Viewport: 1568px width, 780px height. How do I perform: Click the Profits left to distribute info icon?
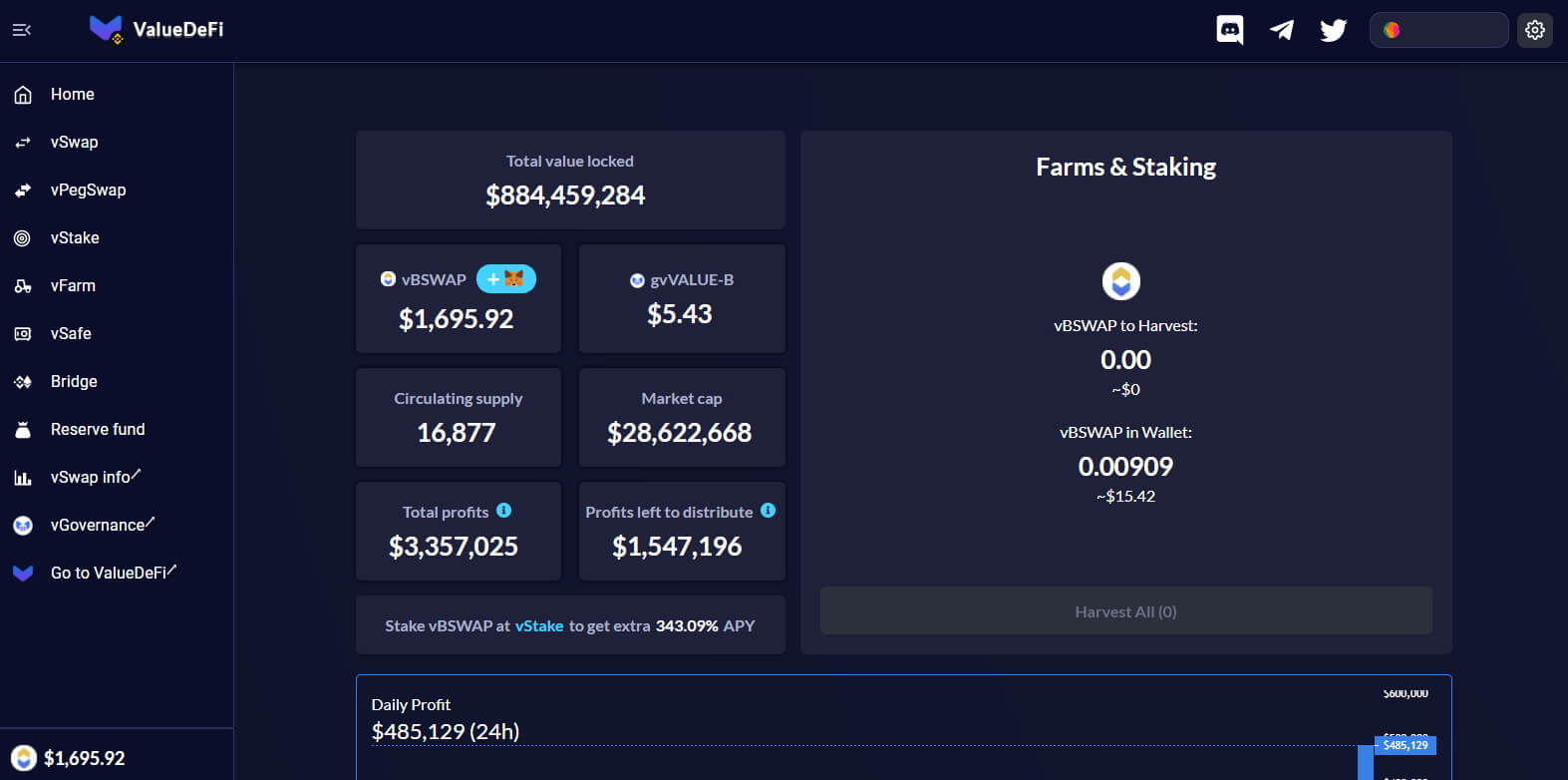coord(768,511)
